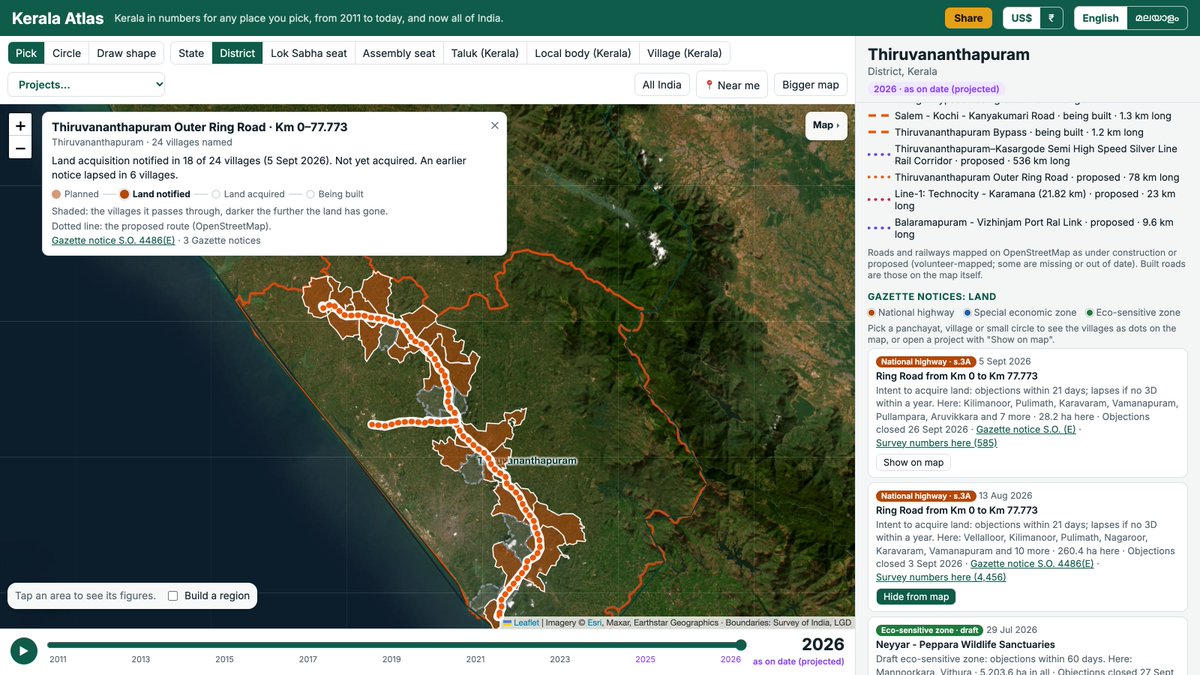Viewport: 1200px width, 675px height.
Task: Click the All India button
Action: click(x=662, y=85)
